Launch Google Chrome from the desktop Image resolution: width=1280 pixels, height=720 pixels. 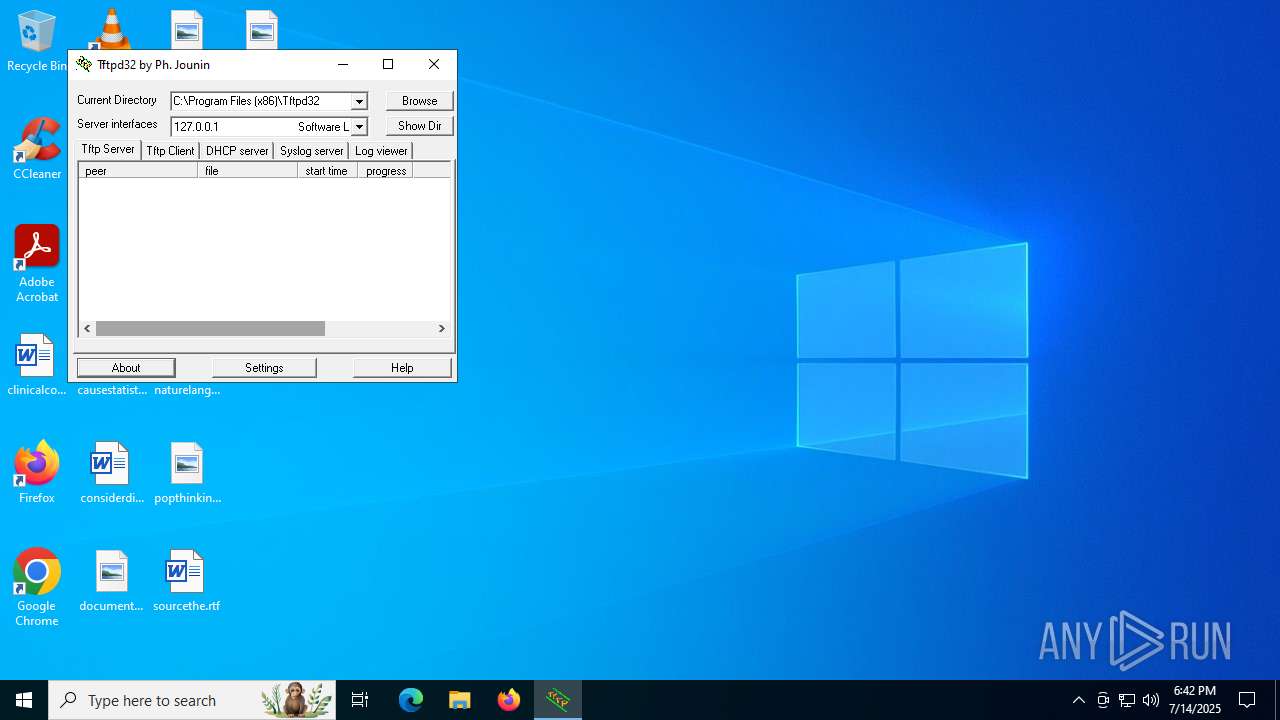tap(37, 587)
